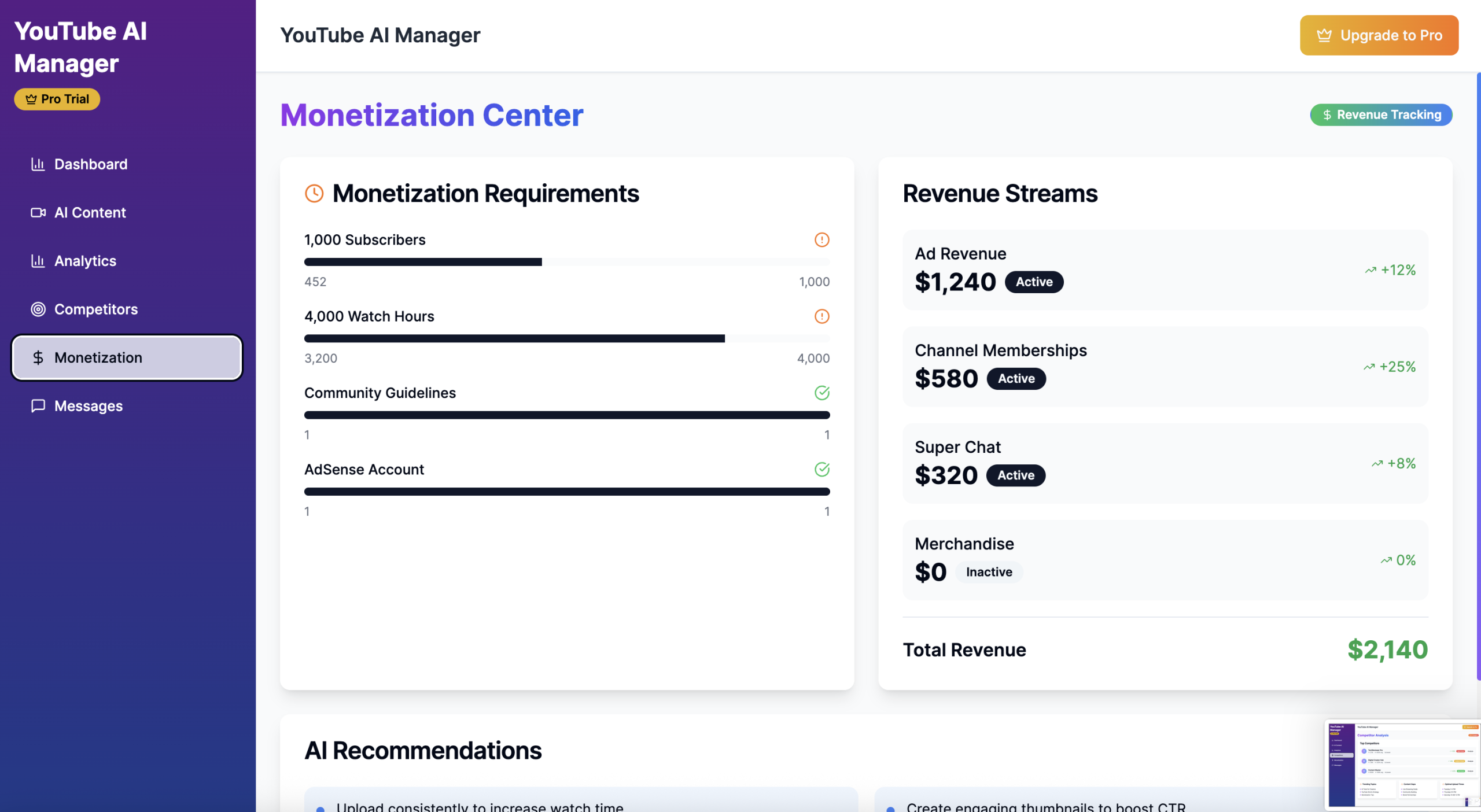Click the Competitor Analysis preview thumbnail

pyautogui.click(x=1403, y=764)
